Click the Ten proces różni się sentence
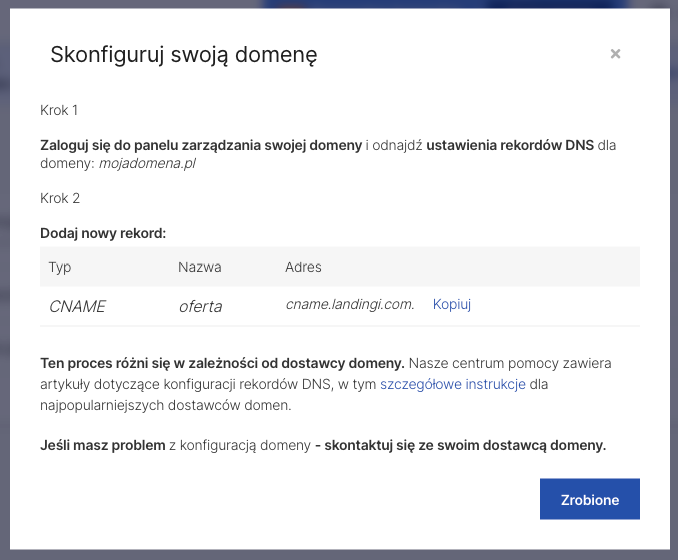 [x=222, y=363]
